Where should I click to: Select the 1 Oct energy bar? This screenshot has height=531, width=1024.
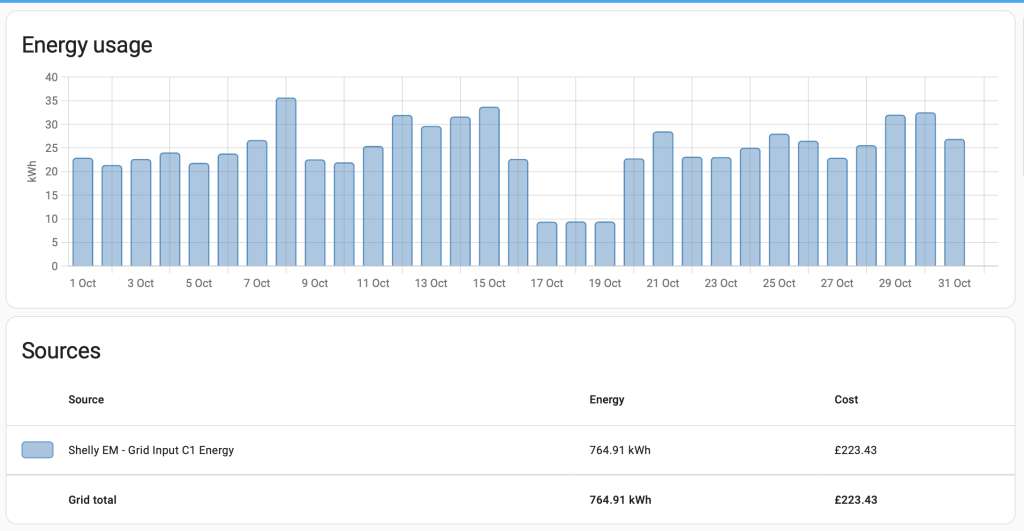pyautogui.click(x=82, y=212)
